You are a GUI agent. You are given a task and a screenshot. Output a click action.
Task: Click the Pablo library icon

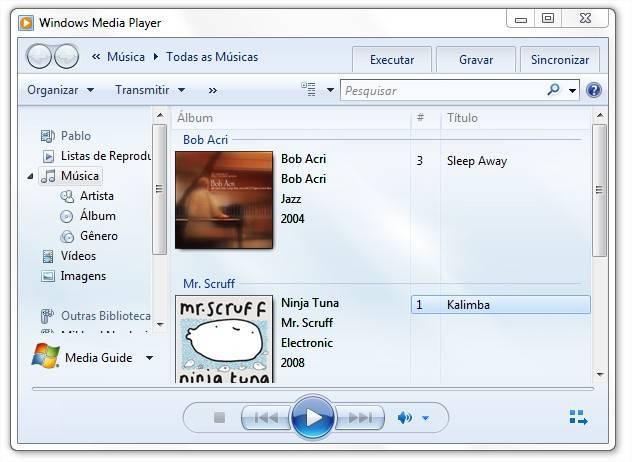(x=48, y=136)
